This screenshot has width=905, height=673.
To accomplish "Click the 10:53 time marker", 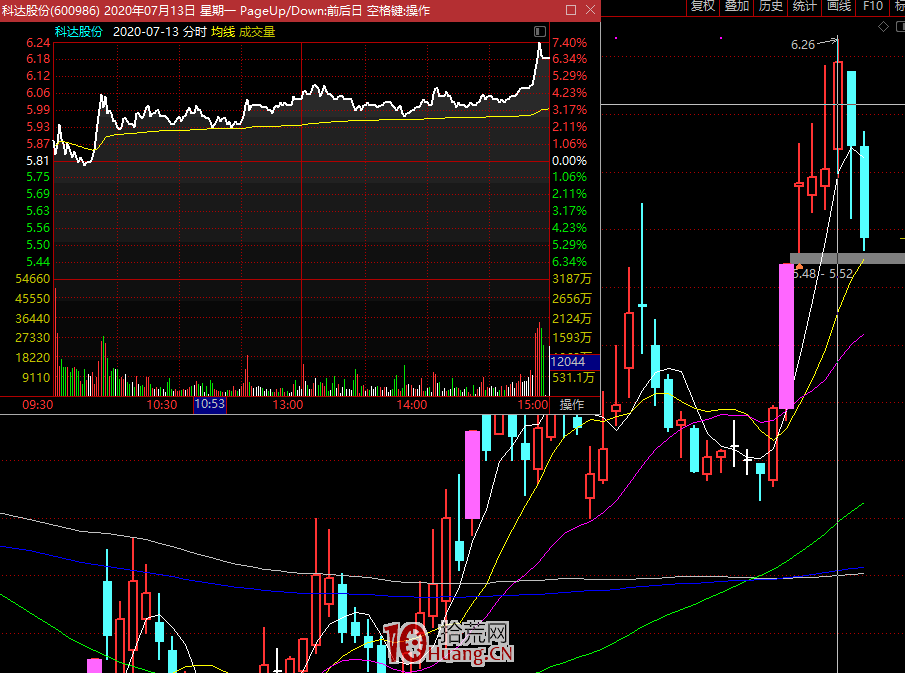I will (209, 405).
